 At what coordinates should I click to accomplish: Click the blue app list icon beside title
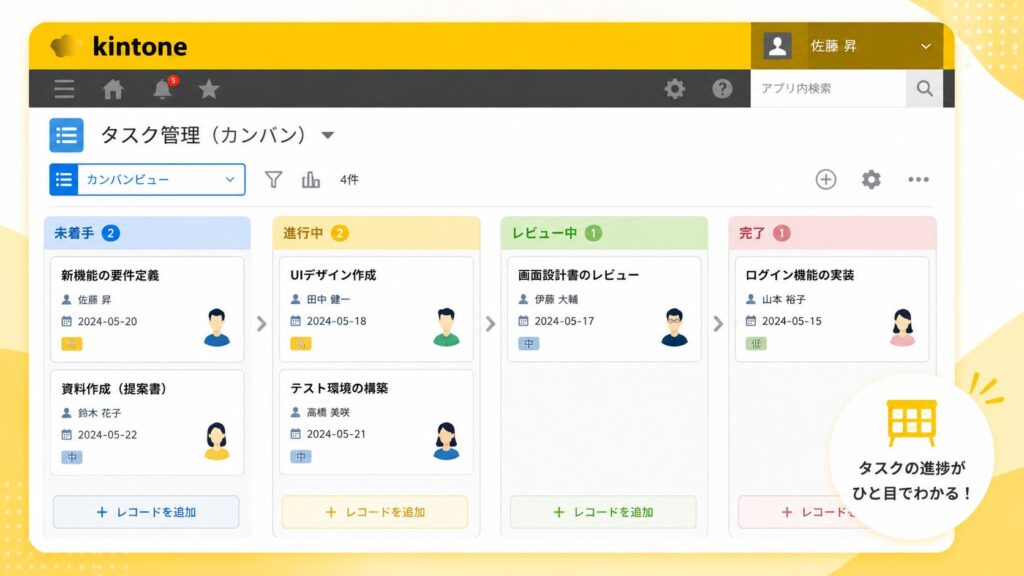point(66,135)
